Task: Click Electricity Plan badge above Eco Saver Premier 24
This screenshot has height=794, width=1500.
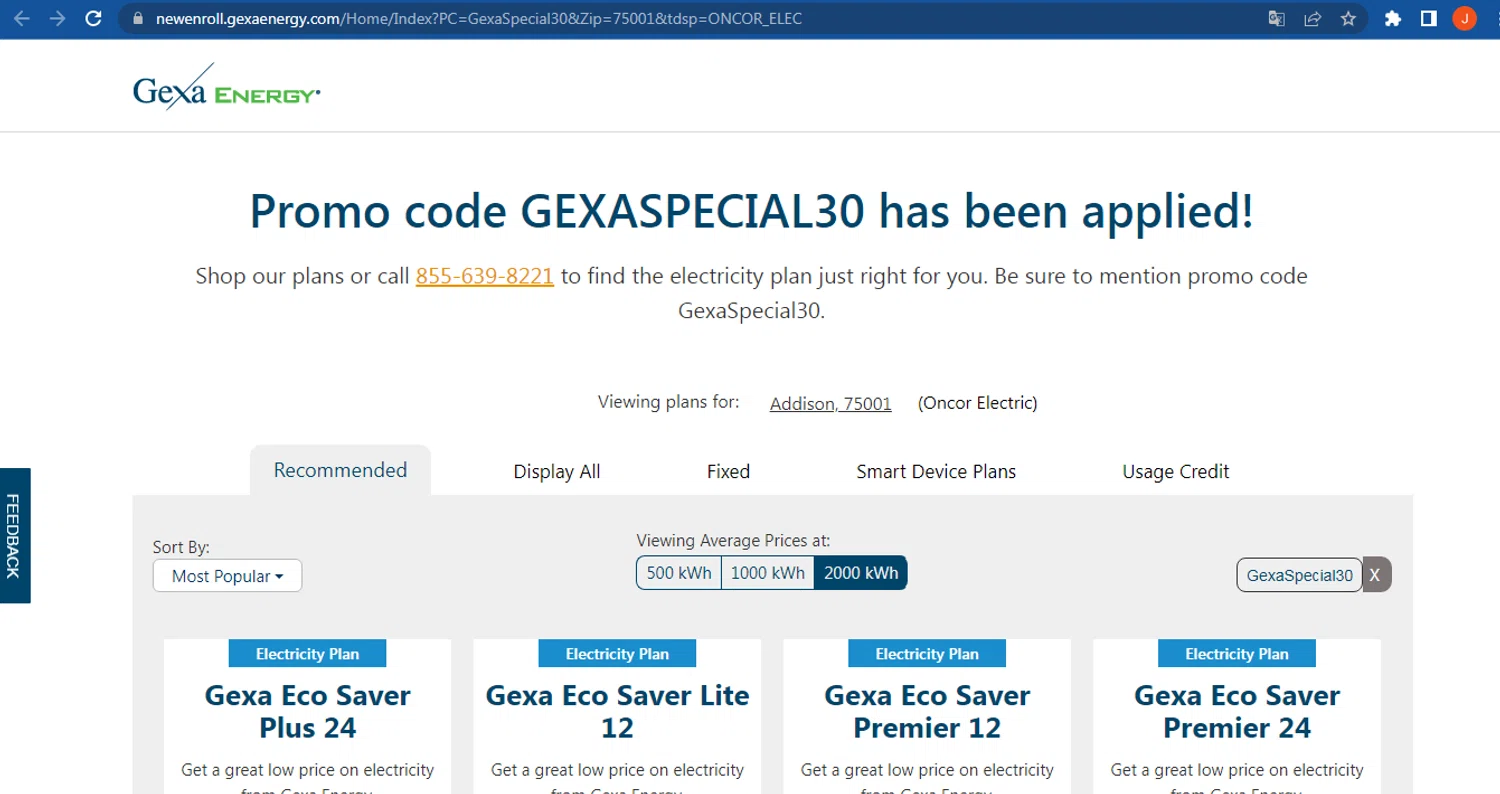Action: [x=1237, y=654]
